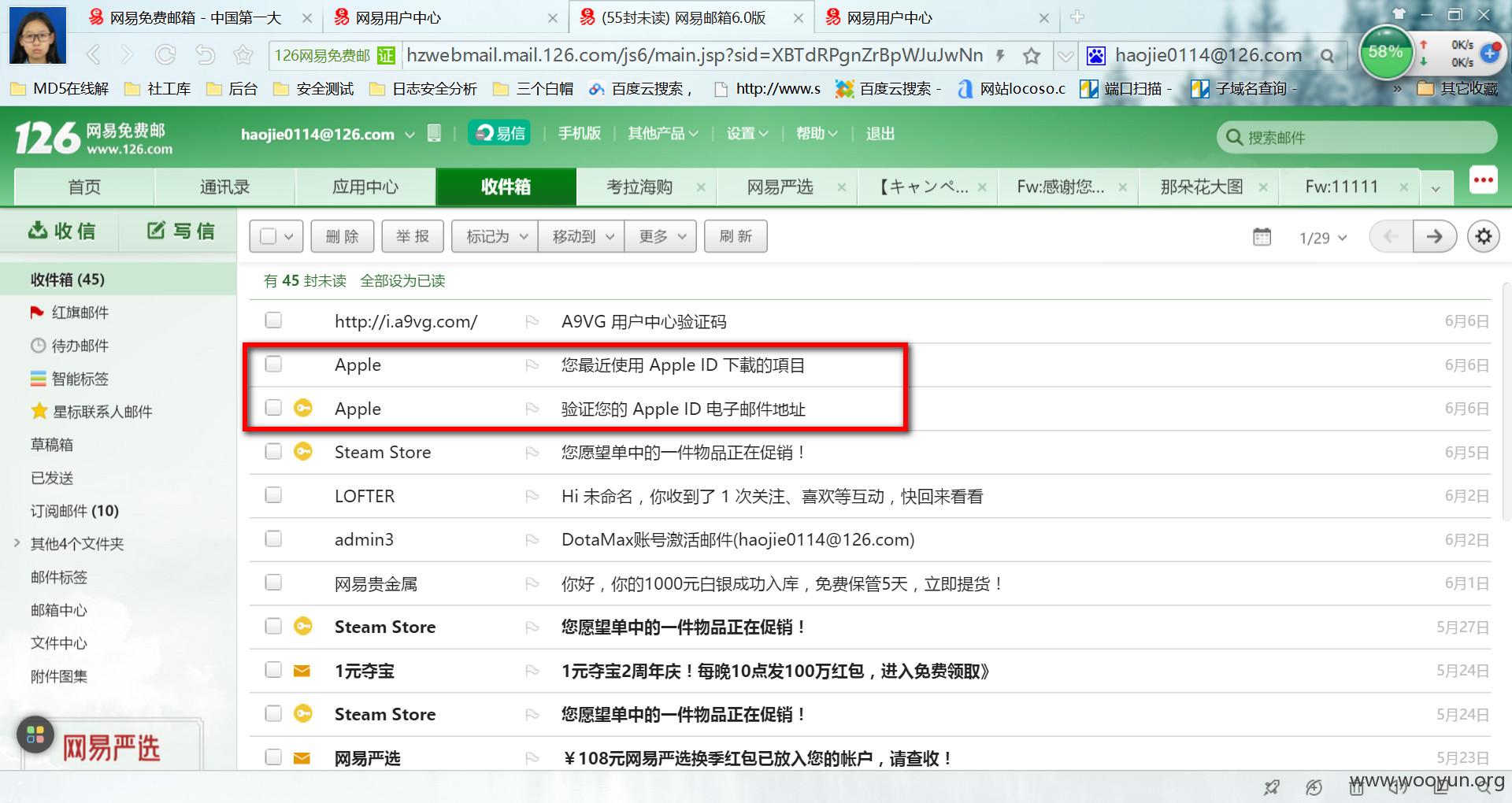Go to next mail page arrow
Screen dimensions: 1512x803
(1434, 236)
